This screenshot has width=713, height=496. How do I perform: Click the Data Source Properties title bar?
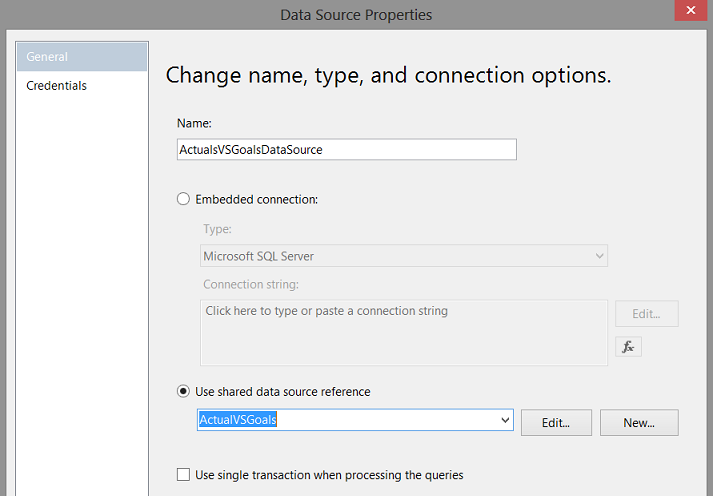pyautogui.click(x=356, y=14)
